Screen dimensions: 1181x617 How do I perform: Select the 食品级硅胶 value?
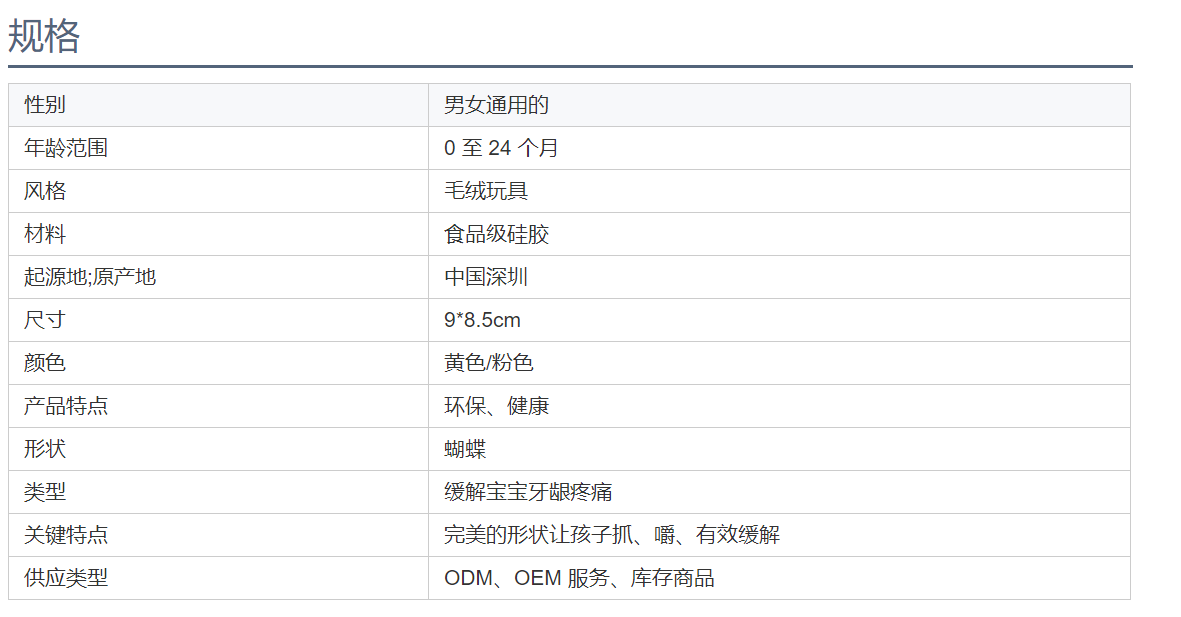coord(496,234)
